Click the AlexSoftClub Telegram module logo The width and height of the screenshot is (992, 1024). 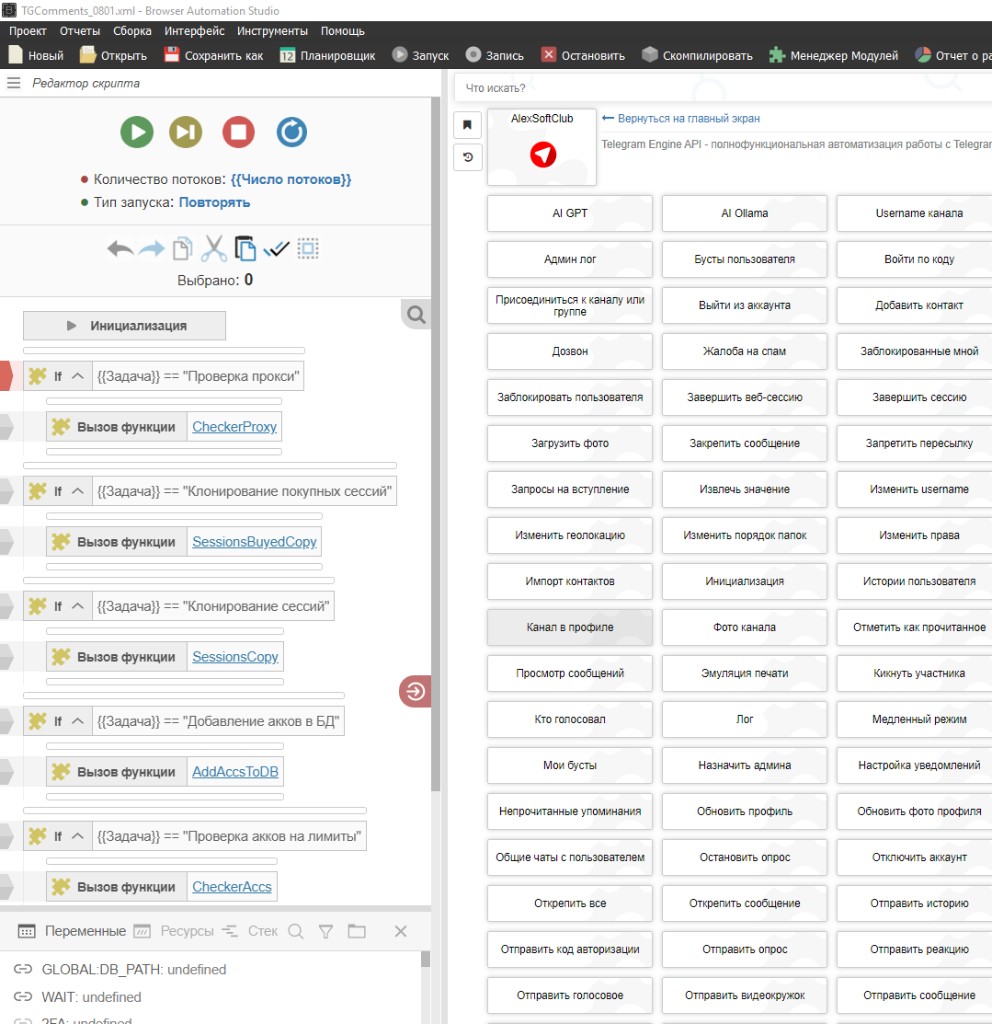tap(543, 154)
